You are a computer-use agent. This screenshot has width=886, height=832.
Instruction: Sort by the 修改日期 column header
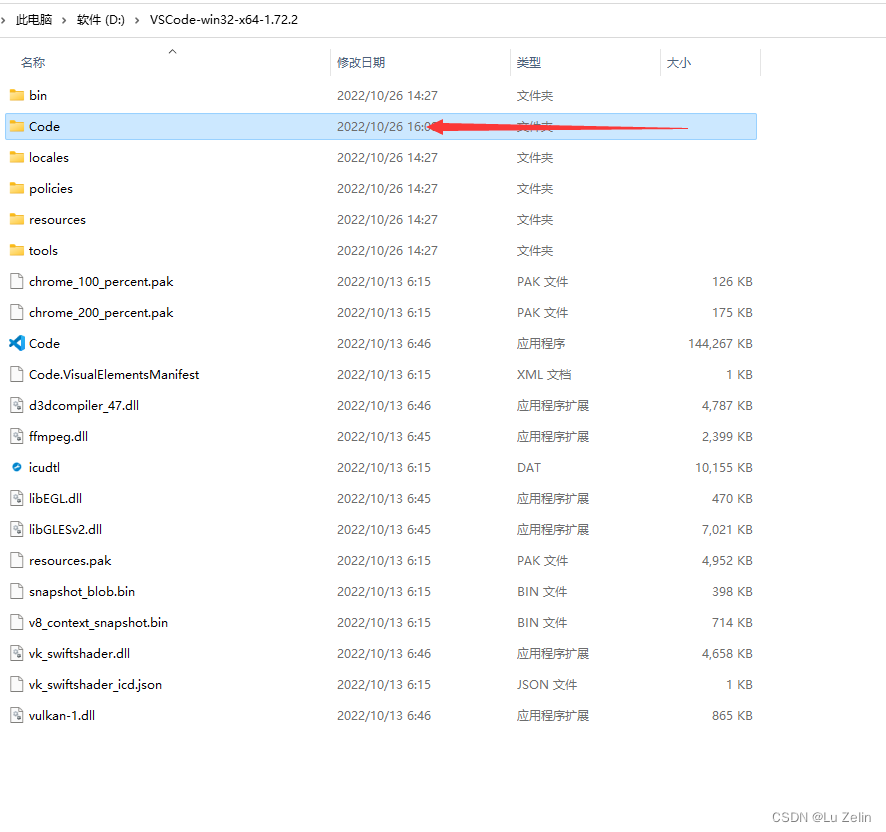click(361, 63)
